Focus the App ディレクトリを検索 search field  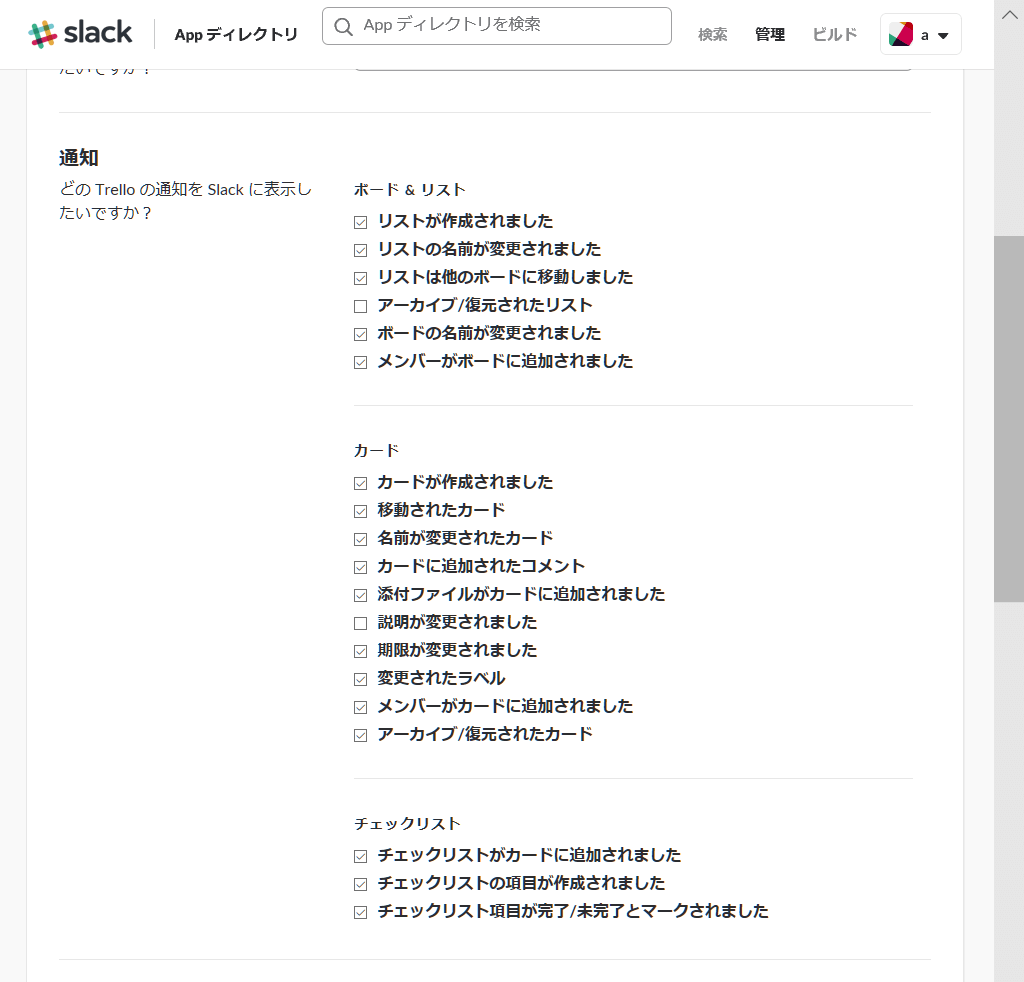(510, 26)
